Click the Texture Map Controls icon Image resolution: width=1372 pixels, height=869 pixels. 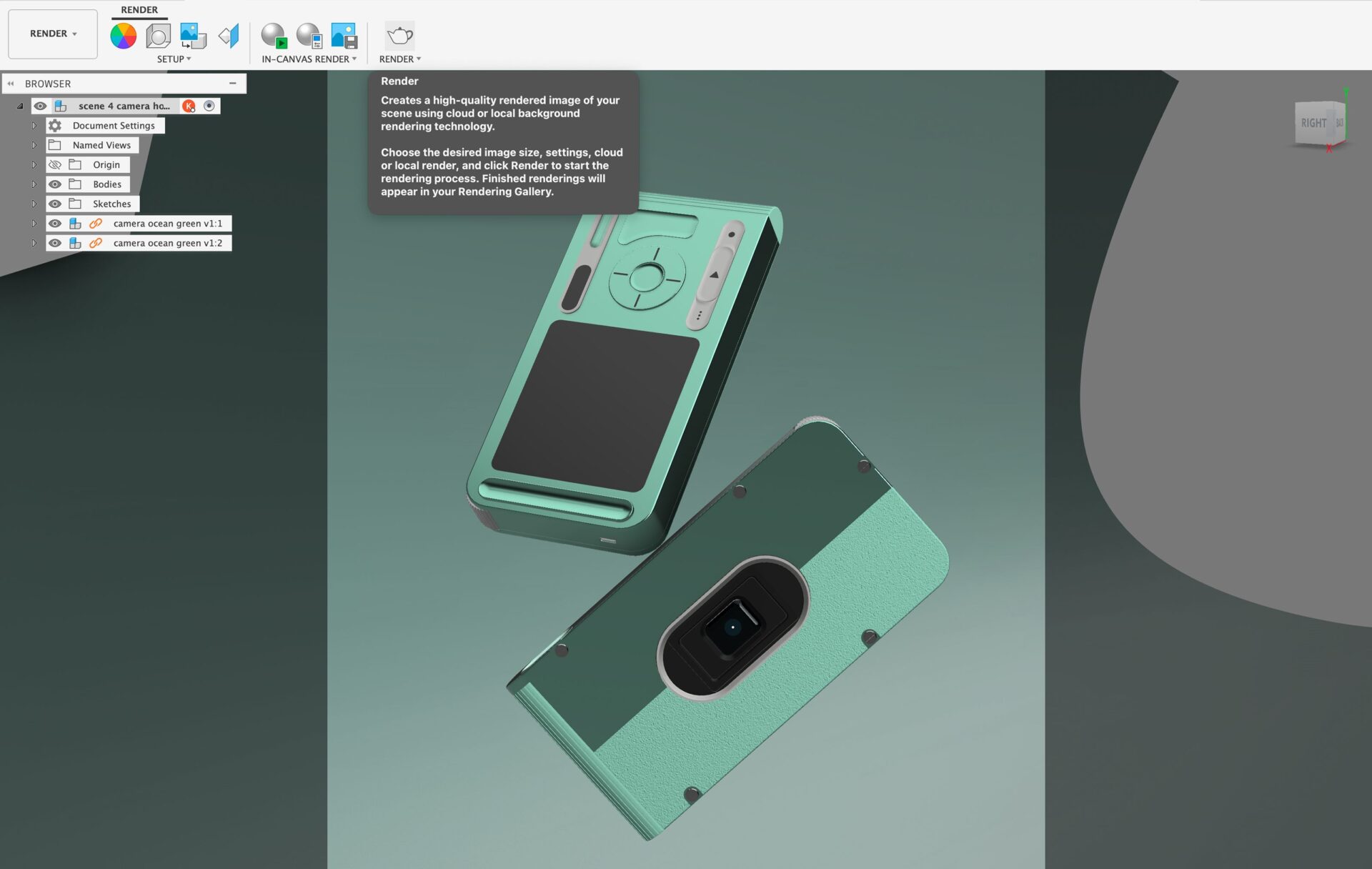tap(229, 35)
